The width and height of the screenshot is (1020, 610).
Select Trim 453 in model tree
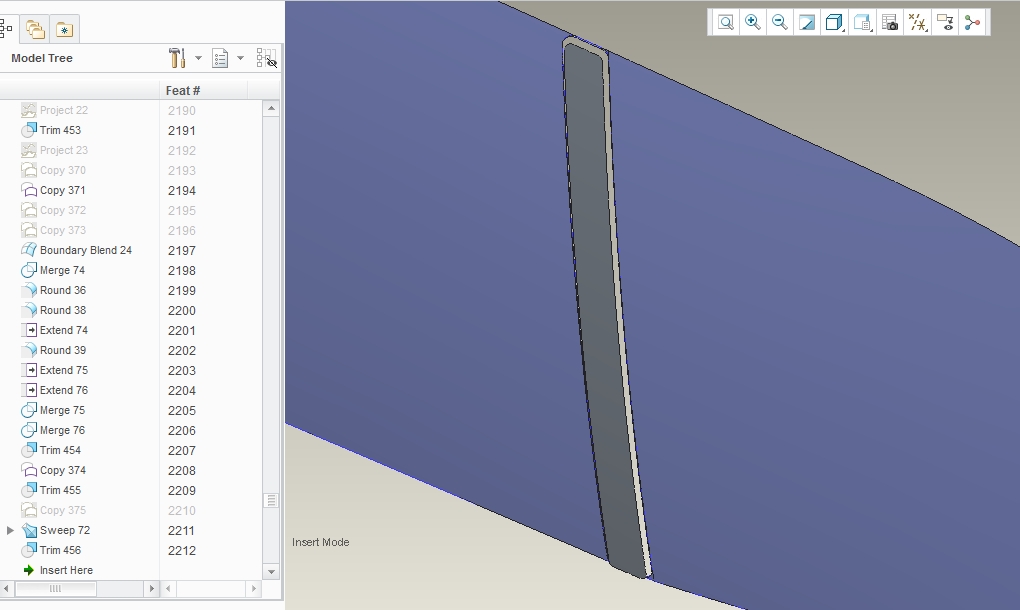(60, 130)
